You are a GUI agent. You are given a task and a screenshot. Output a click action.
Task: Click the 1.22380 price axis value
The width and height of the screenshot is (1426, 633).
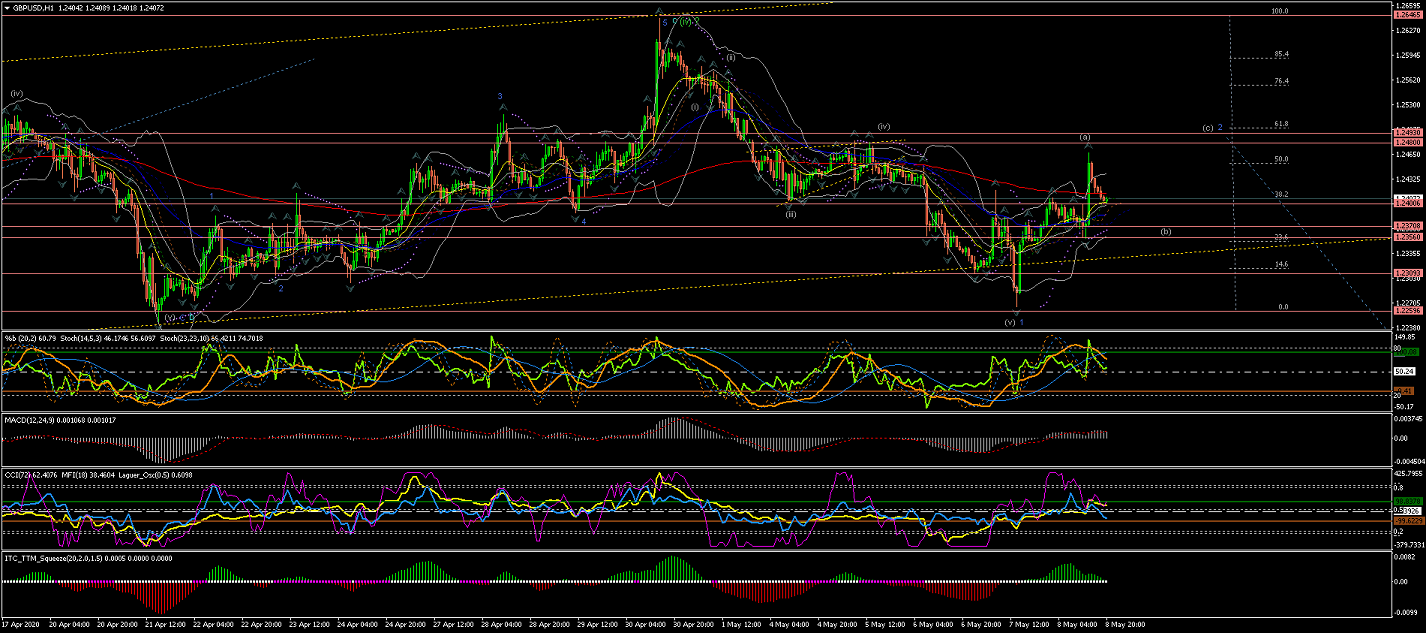(x=1410, y=327)
